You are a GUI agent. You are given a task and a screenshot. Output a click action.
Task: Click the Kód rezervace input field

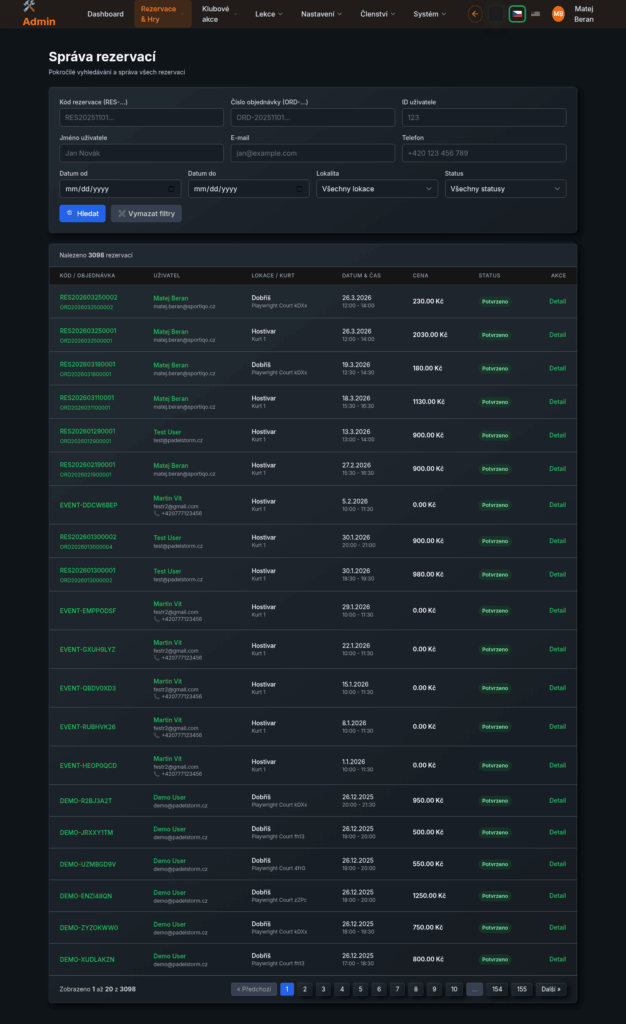tap(141, 118)
